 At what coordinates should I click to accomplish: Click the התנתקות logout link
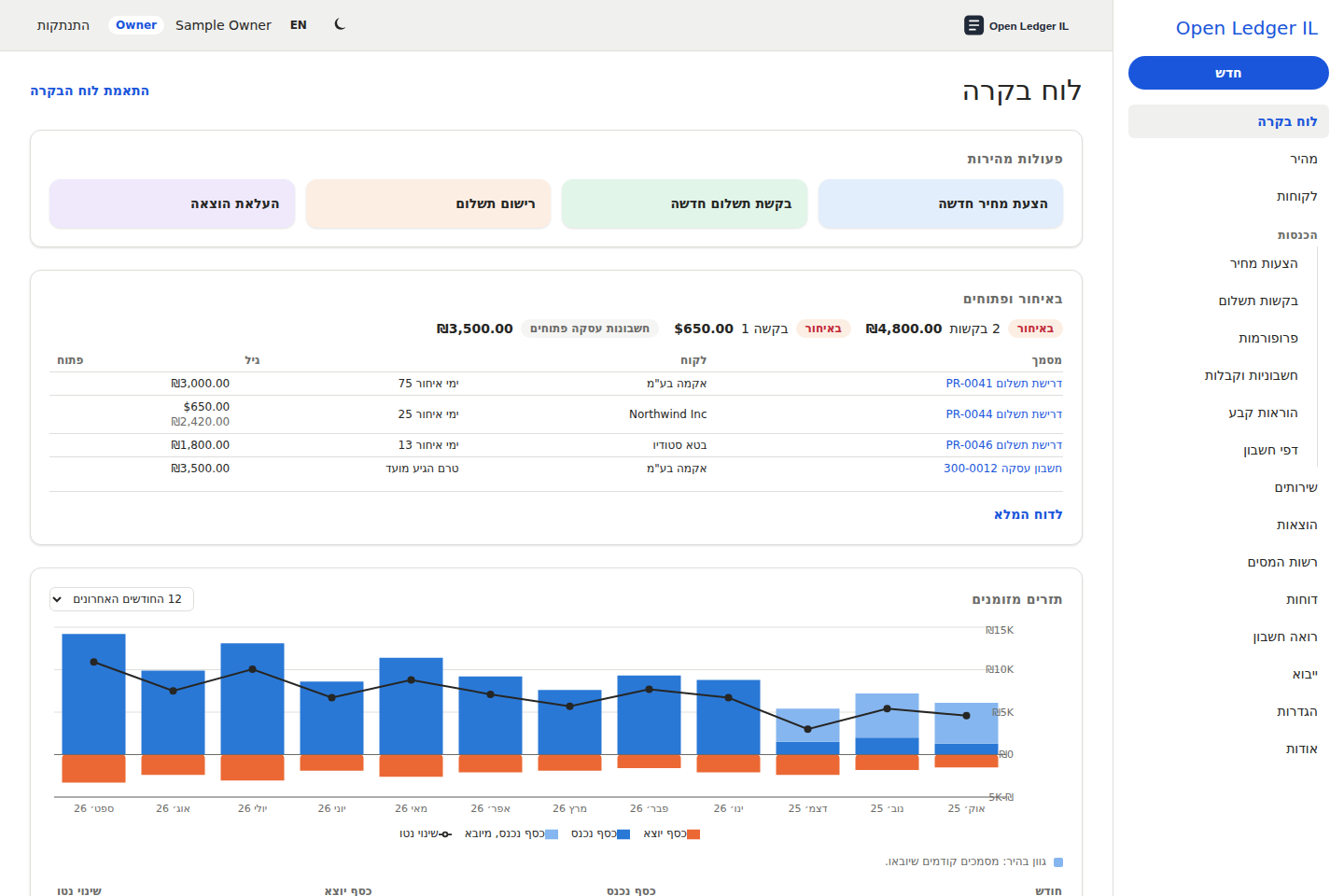pyautogui.click(x=63, y=25)
